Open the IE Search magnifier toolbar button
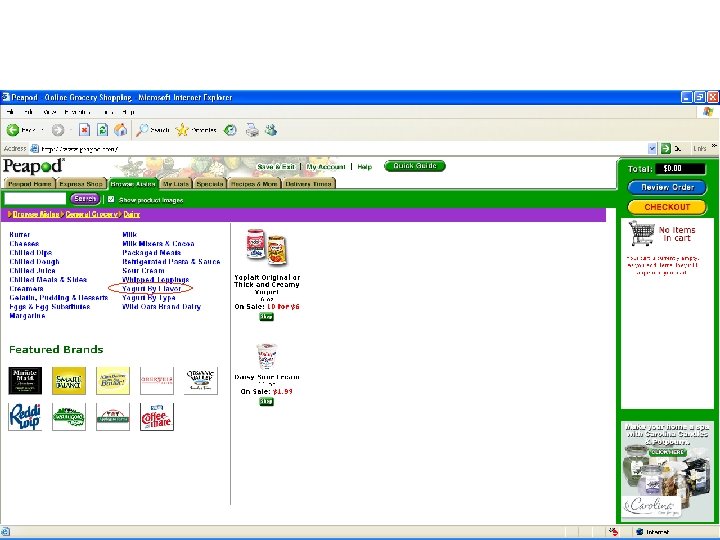Viewport: 720px width, 540px height. (153, 130)
